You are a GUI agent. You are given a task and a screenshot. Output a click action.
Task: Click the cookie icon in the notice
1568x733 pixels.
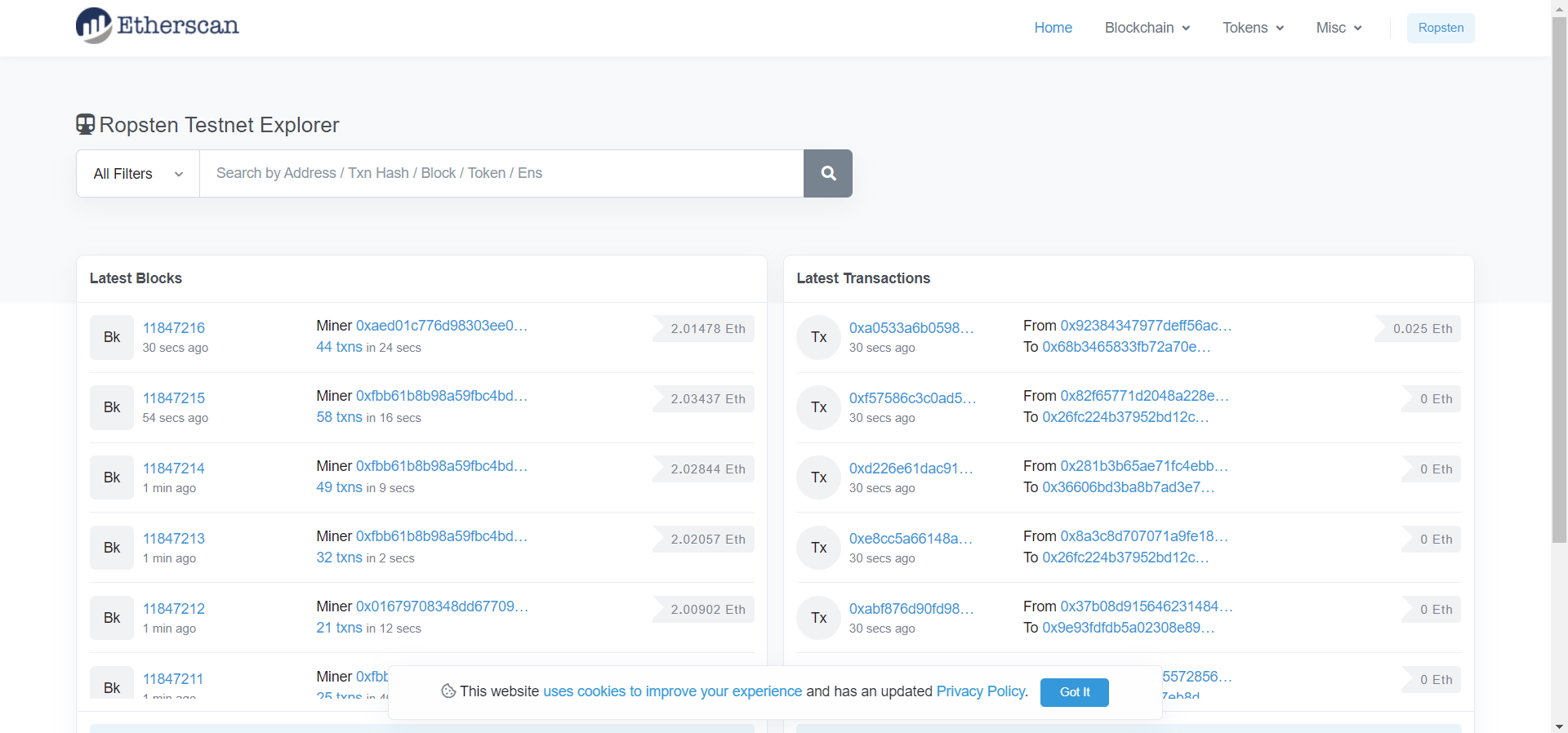tap(448, 691)
